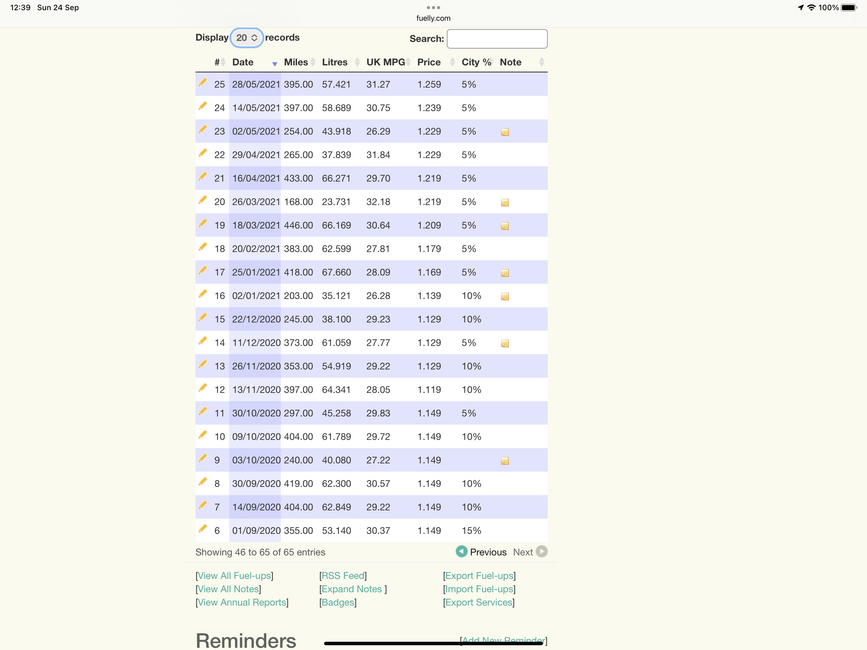This screenshot has width=867, height=650.
Task: Open View Annual Reports link
Action: tap(242, 602)
